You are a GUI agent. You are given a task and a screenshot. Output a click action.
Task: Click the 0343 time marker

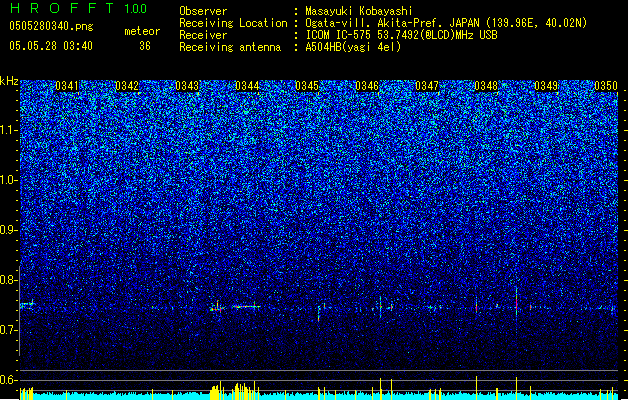click(187, 86)
